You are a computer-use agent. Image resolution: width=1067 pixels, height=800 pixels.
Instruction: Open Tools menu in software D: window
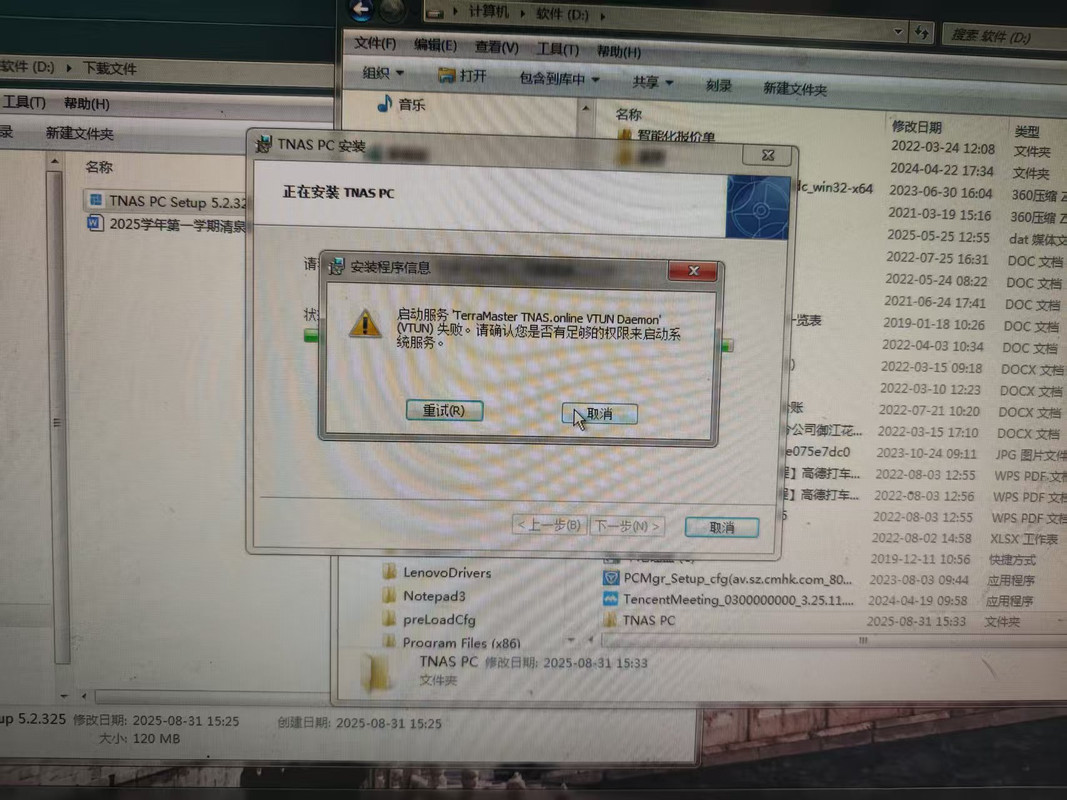click(557, 50)
